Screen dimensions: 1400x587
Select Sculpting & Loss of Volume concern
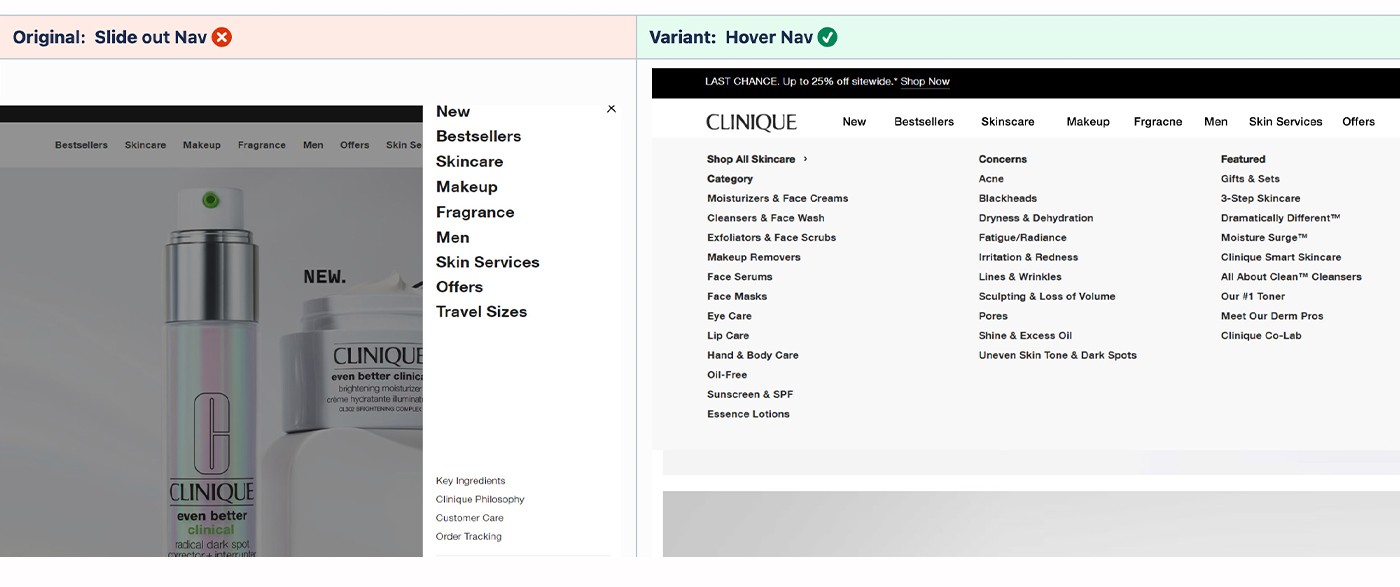click(1046, 297)
